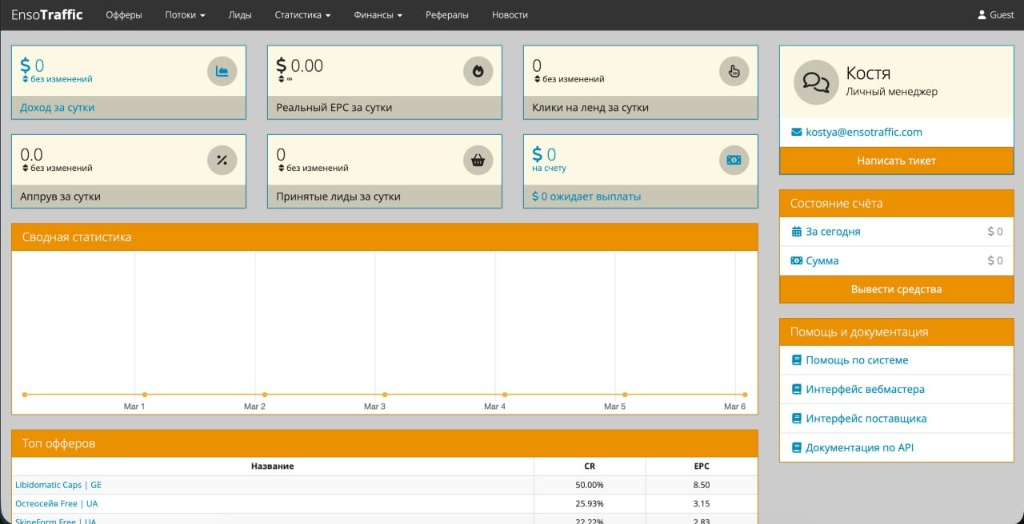The width and height of the screenshot is (1024, 524).
Task: Click the chart icon on income card
Action: click(222, 71)
